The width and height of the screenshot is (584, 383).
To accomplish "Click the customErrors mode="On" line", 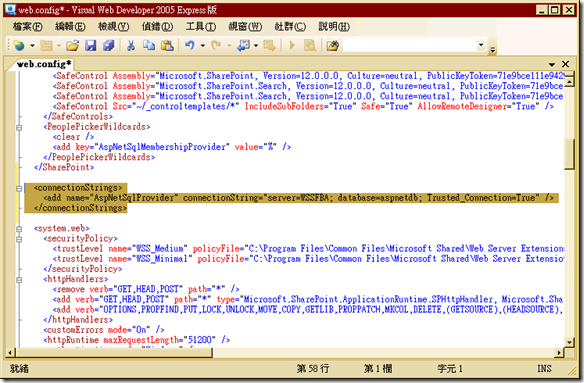I will tap(104, 330).
